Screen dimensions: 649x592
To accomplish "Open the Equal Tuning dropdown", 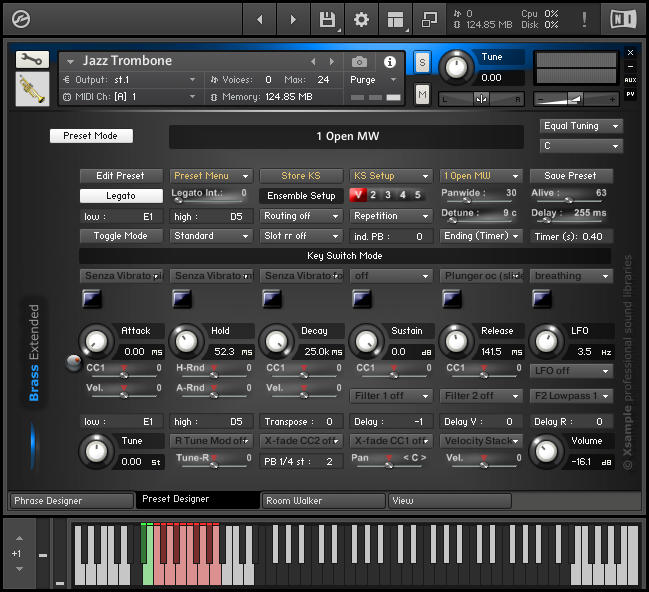I will tap(581, 126).
